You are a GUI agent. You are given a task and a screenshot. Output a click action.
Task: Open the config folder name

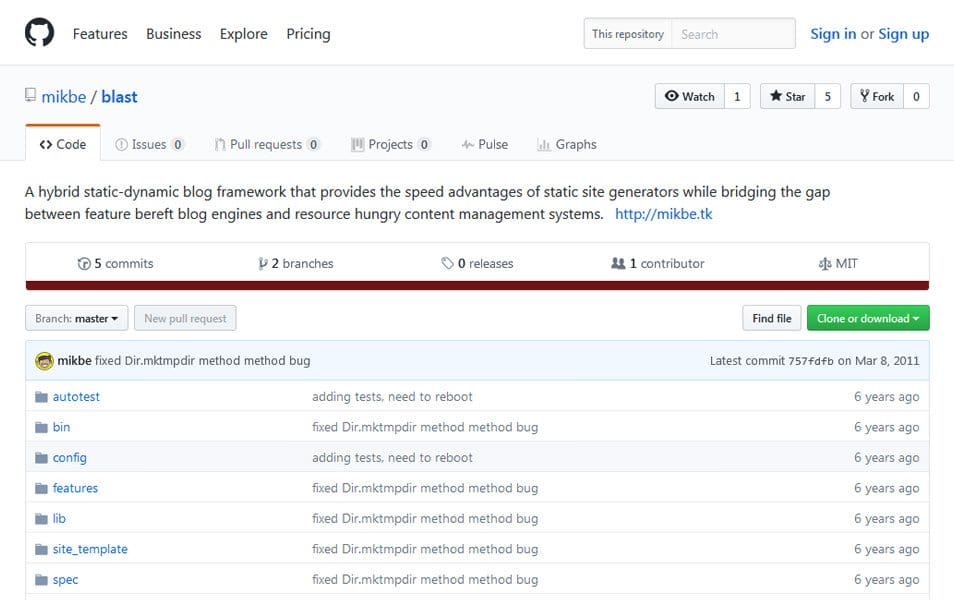[x=70, y=458]
